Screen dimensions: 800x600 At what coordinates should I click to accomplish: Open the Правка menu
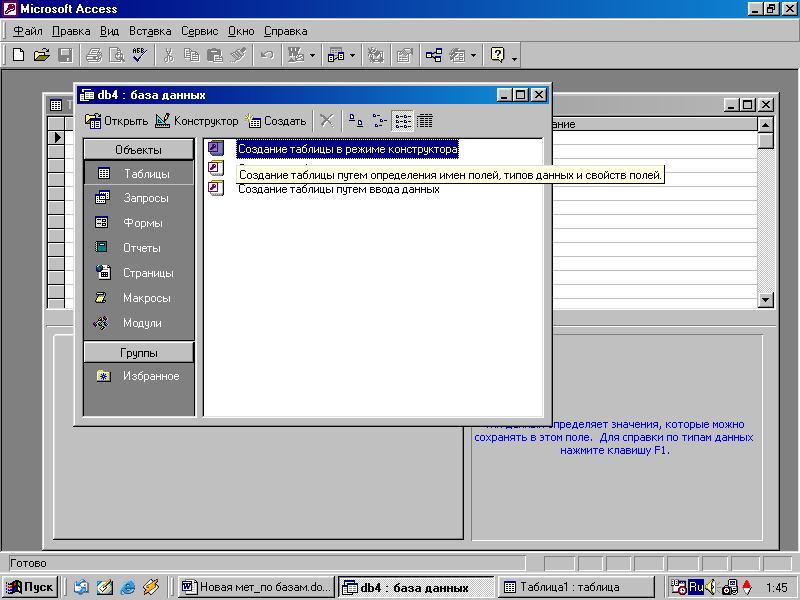pos(71,32)
